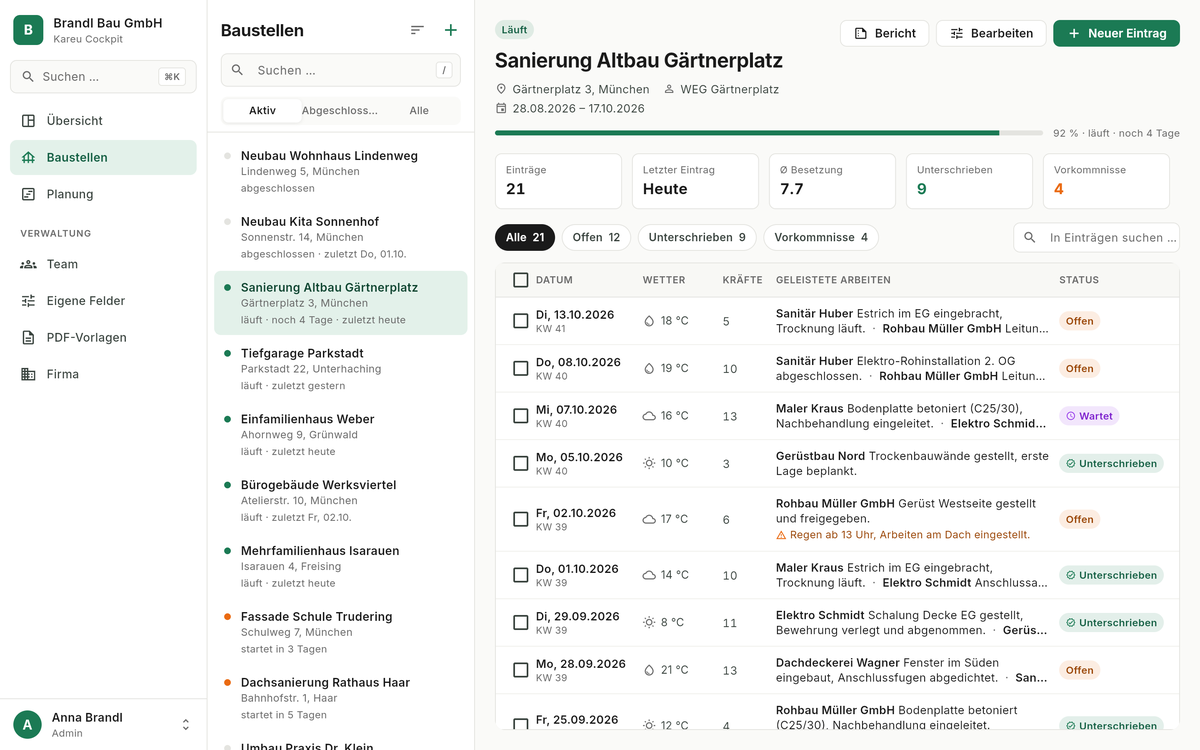
Task: Click the Wartet status badge
Action: click(1089, 416)
